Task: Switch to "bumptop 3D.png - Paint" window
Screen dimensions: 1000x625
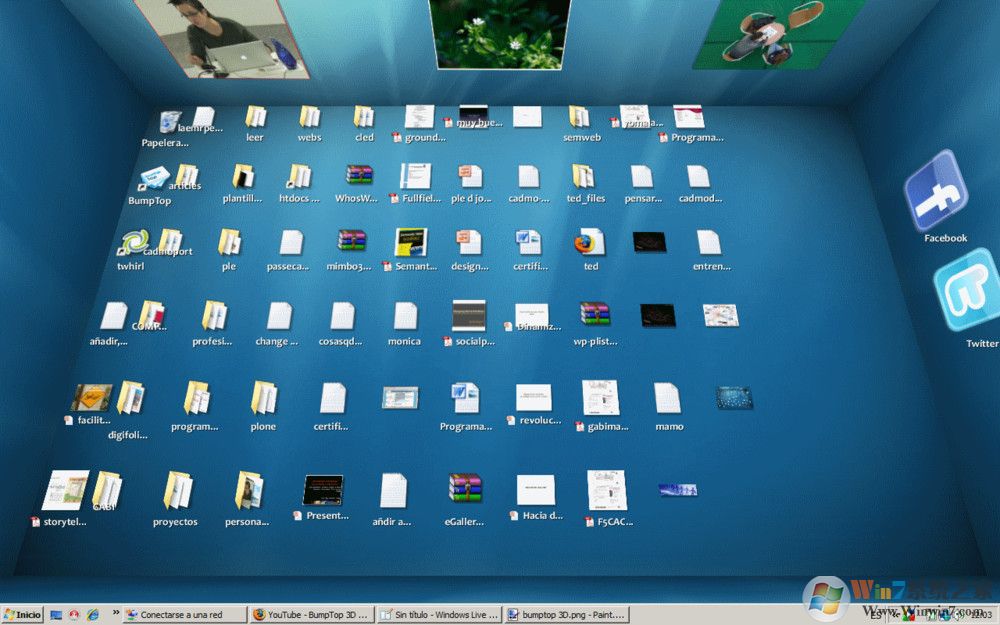Action: [x=565, y=614]
